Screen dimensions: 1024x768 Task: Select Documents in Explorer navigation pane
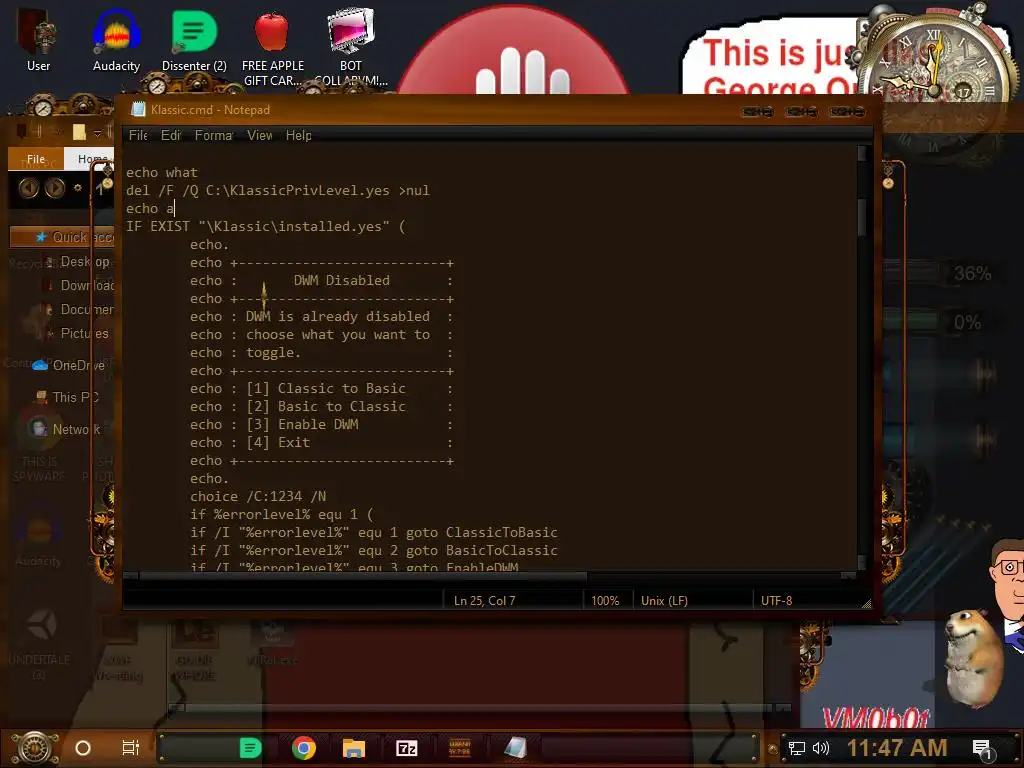[x=78, y=309]
